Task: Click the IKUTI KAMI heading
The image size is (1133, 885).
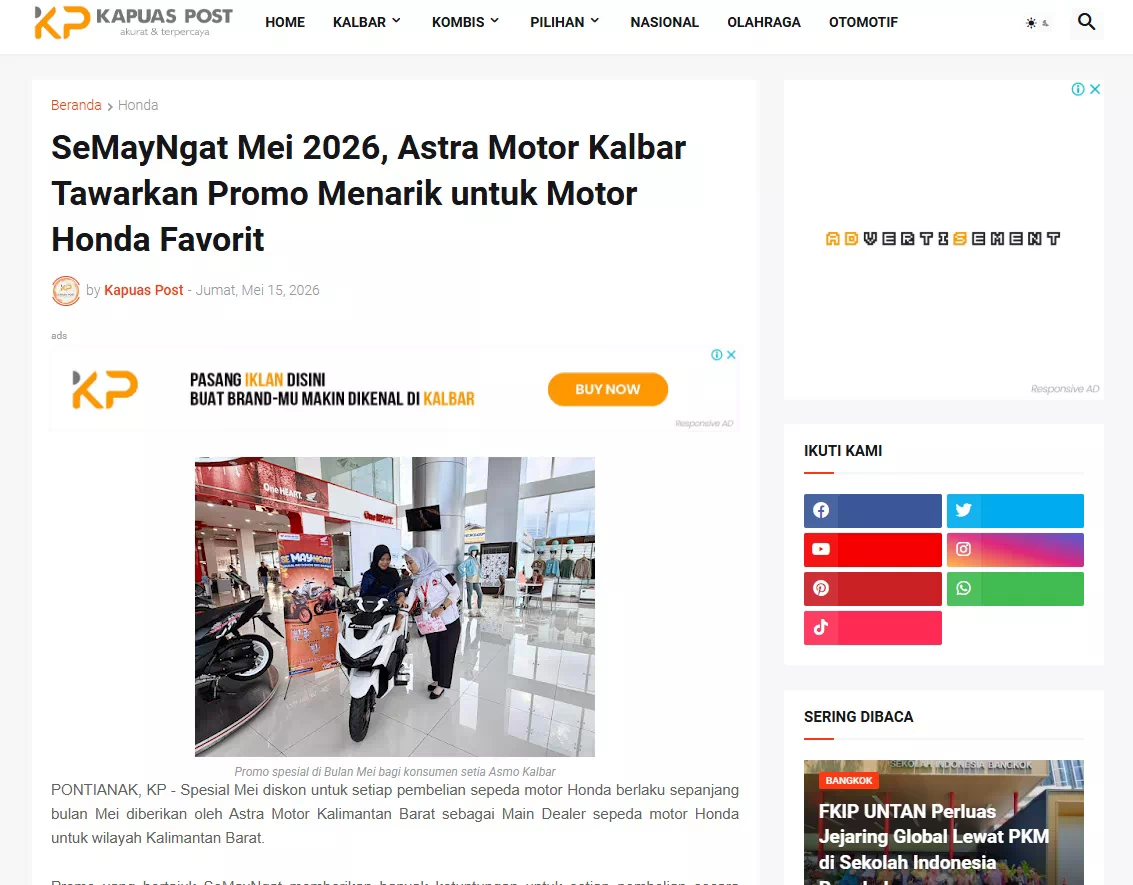Action: point(843,451)
